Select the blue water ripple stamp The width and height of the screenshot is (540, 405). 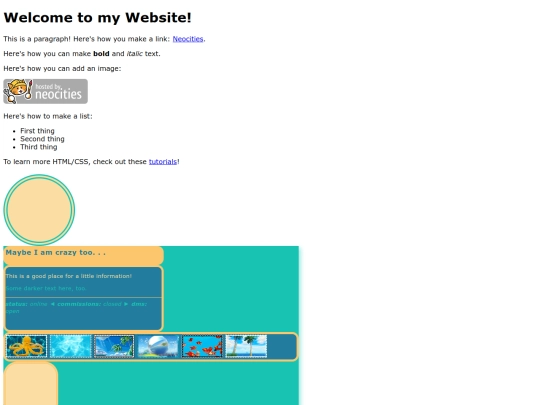(70, 346)
